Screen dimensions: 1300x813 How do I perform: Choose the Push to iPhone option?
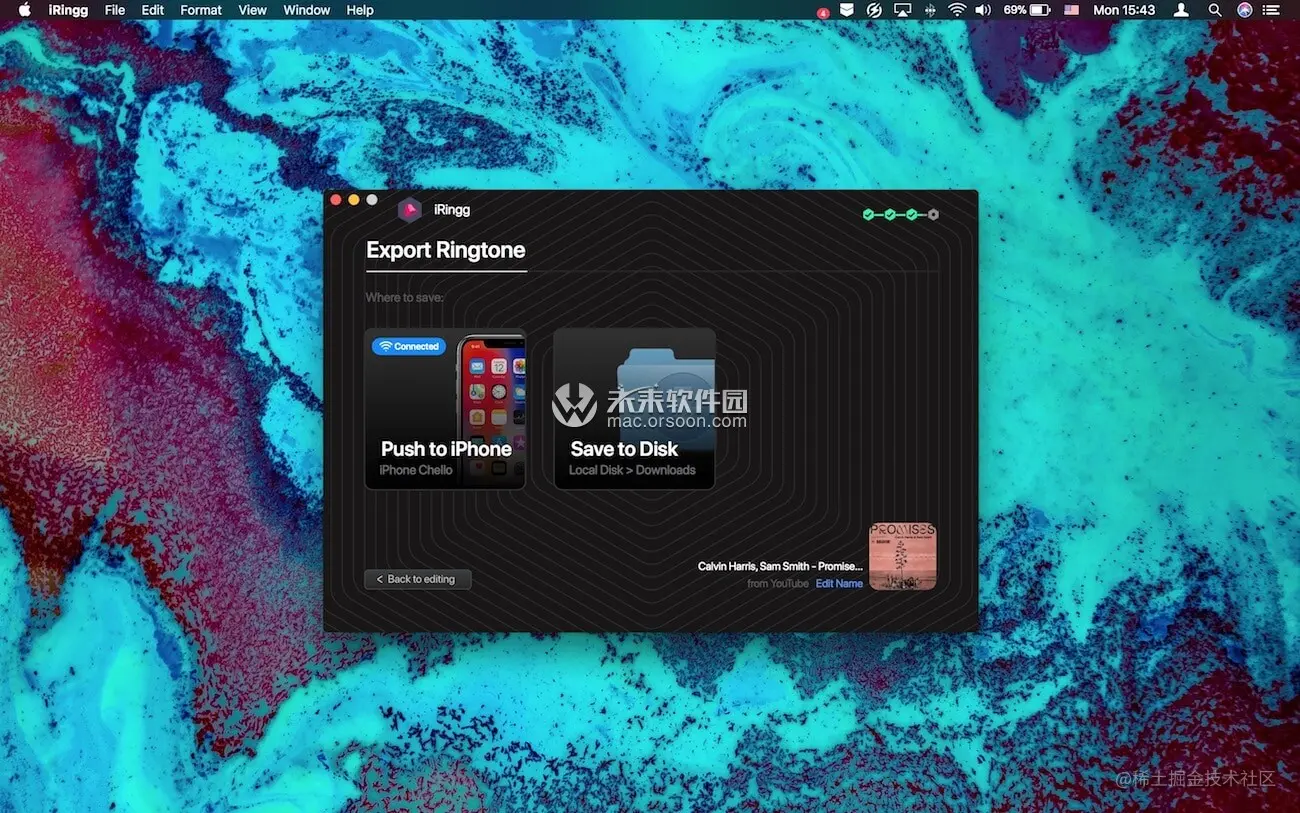[445, 409]
